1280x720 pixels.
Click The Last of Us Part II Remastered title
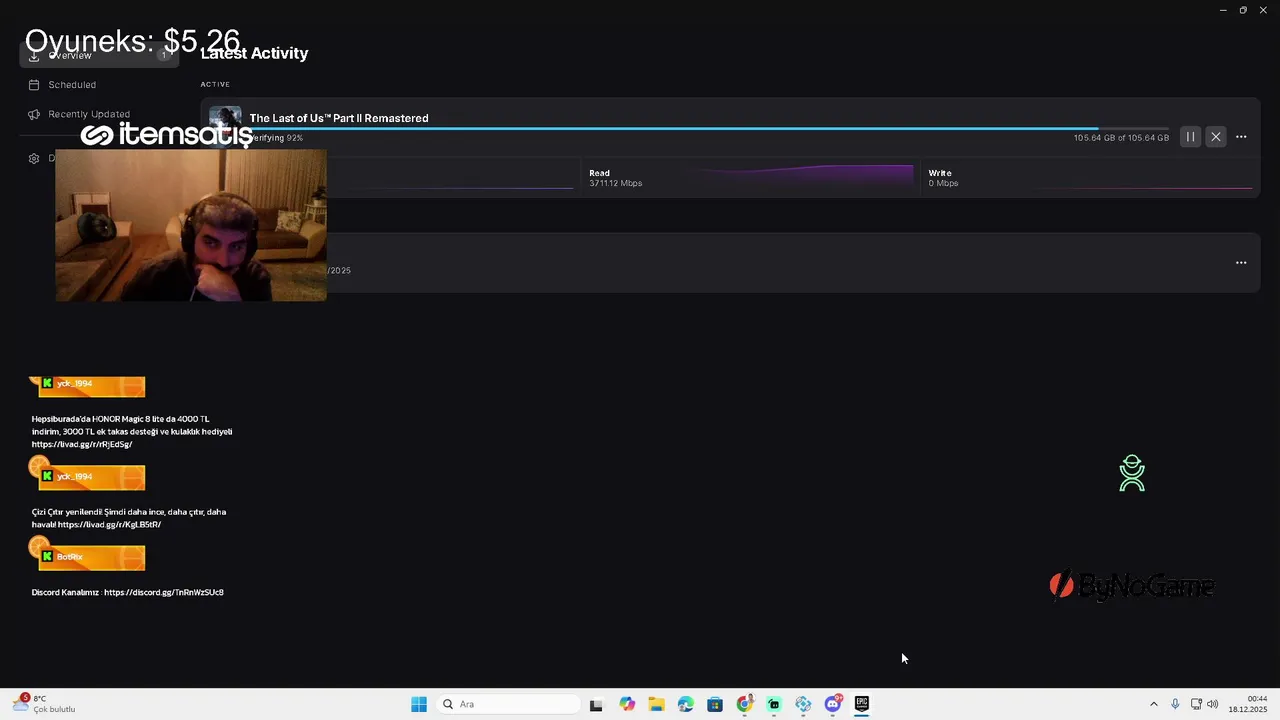339,118
